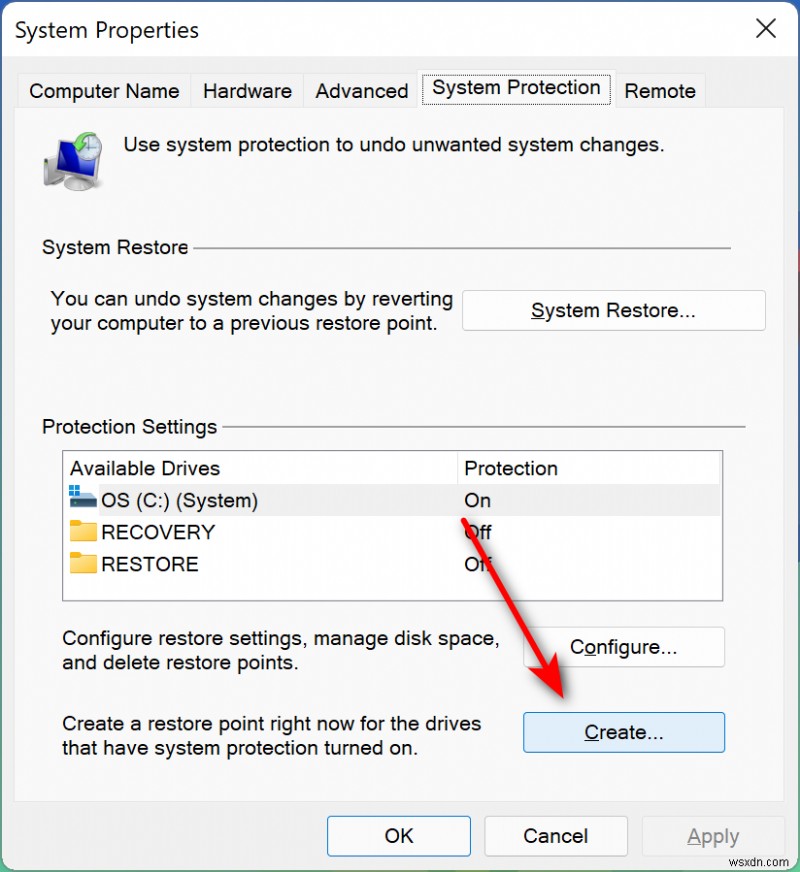Screen dimensions: 800x872
Task: Open the Remote tab
Action: pos(660,91)
